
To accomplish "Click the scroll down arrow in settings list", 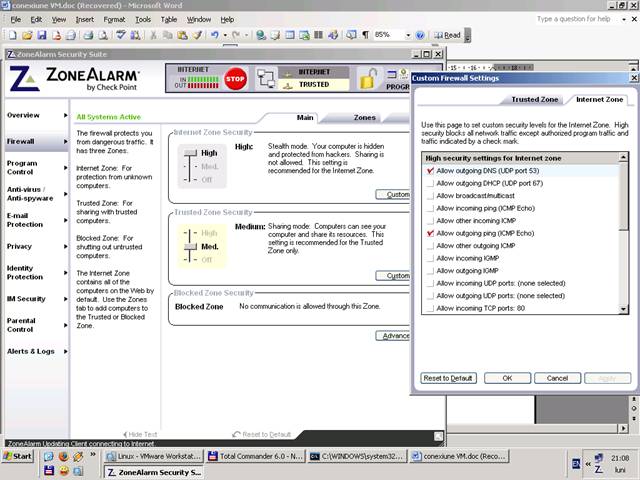I will point(623,309).
